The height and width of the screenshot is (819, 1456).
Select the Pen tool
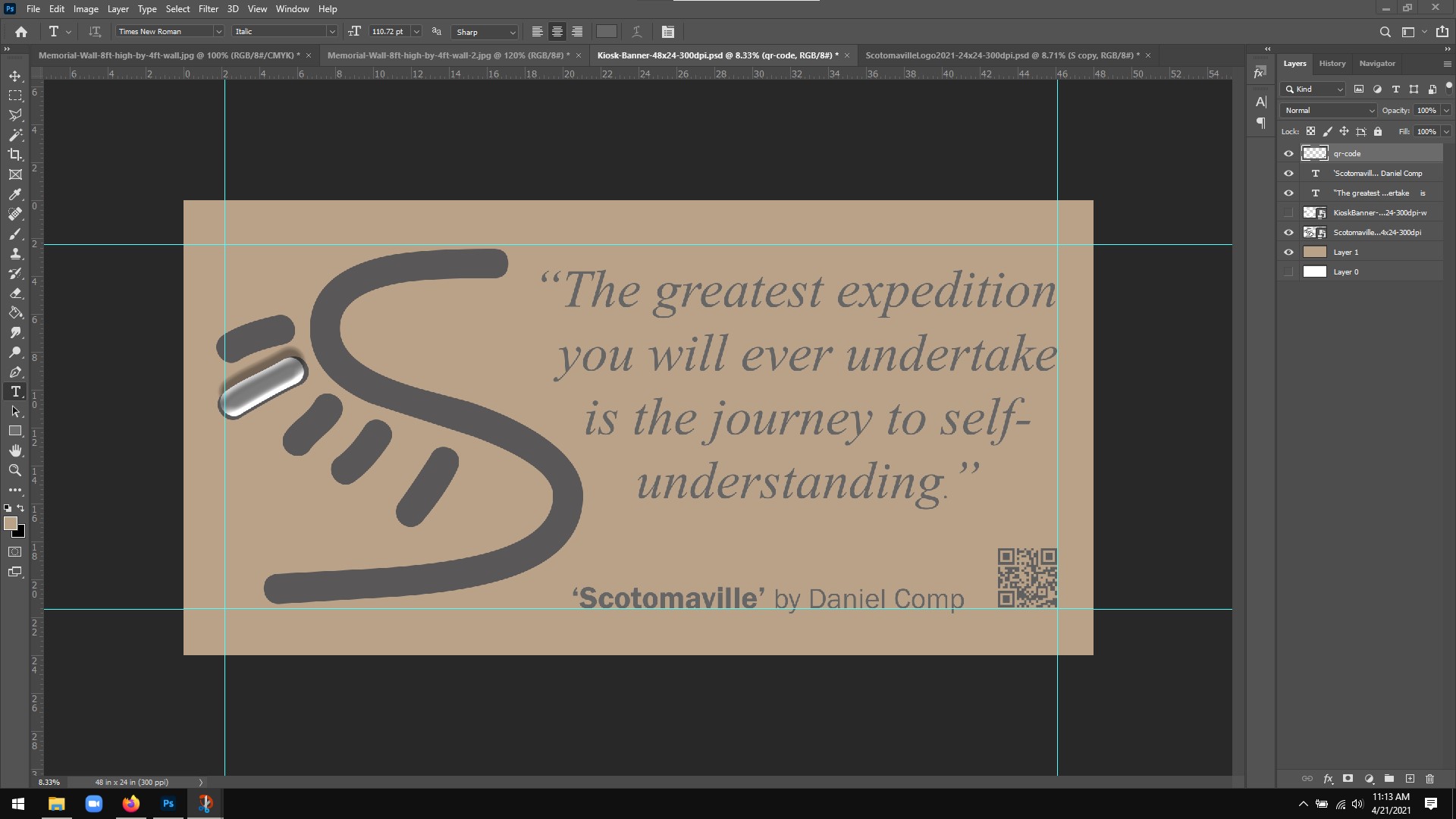tap(15, 372)
